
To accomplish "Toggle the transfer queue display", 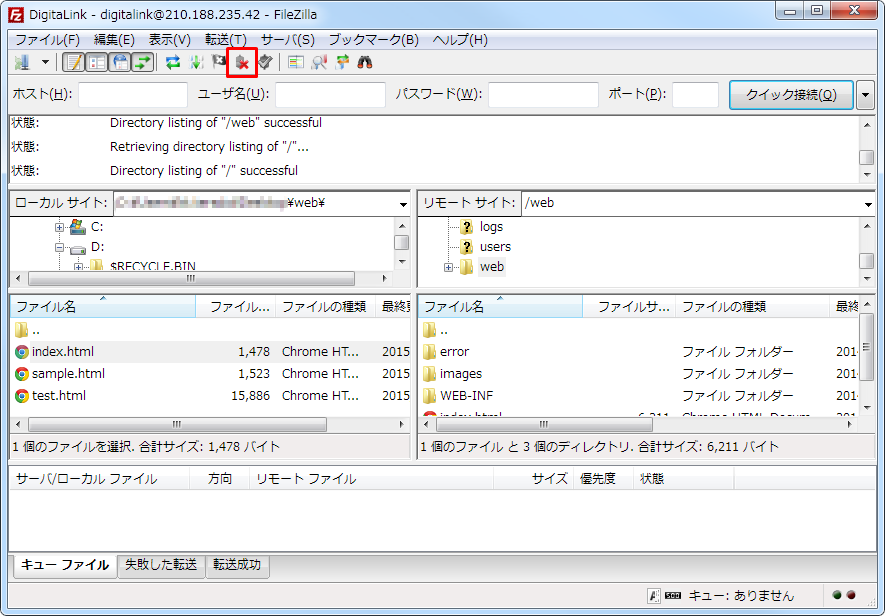I will [x=143, y=62].
